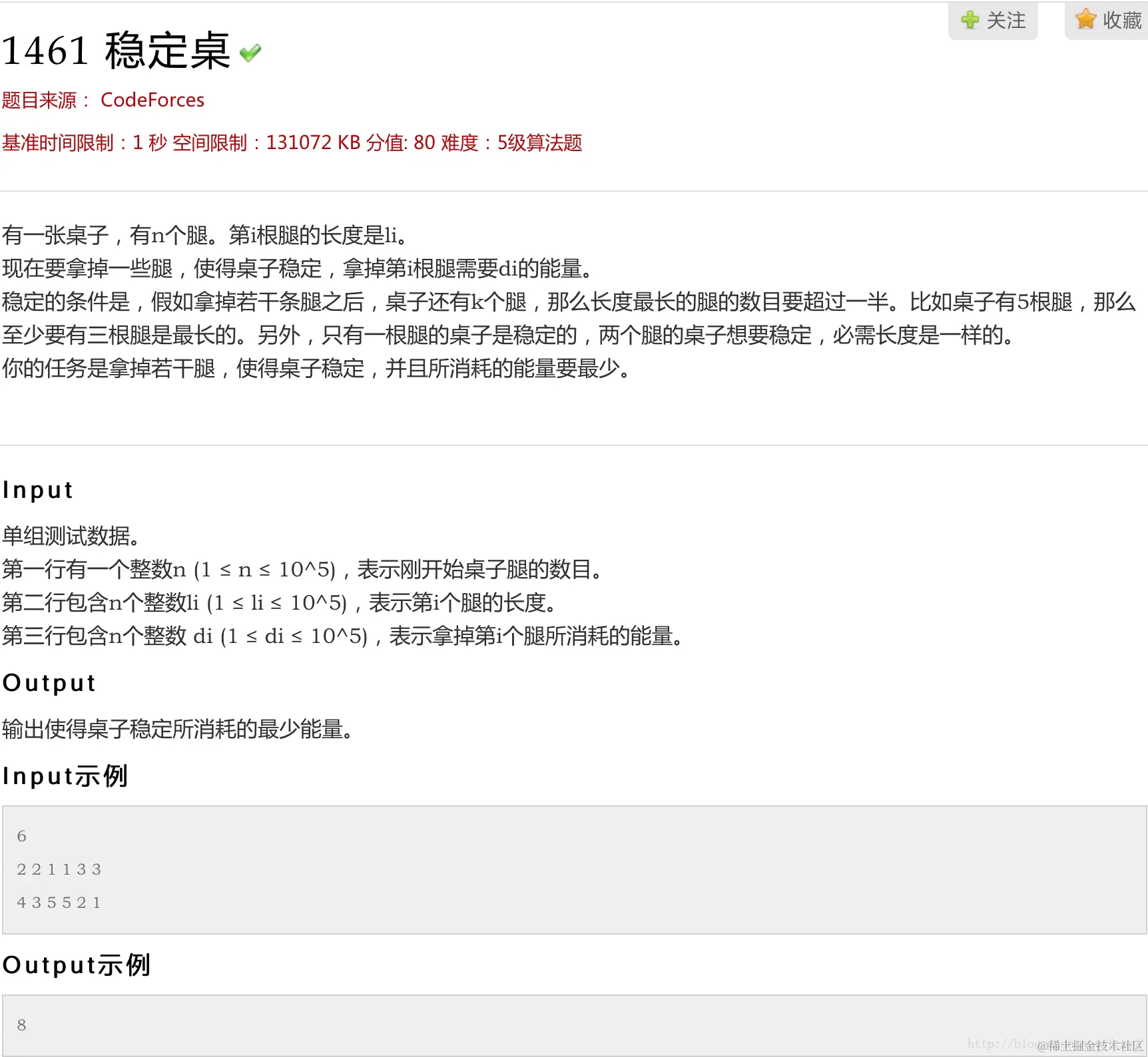Click sample output value '8'
The height and width of the screenshot is (1057, 1148).
pyautogui.click(x=22, y=1025)
